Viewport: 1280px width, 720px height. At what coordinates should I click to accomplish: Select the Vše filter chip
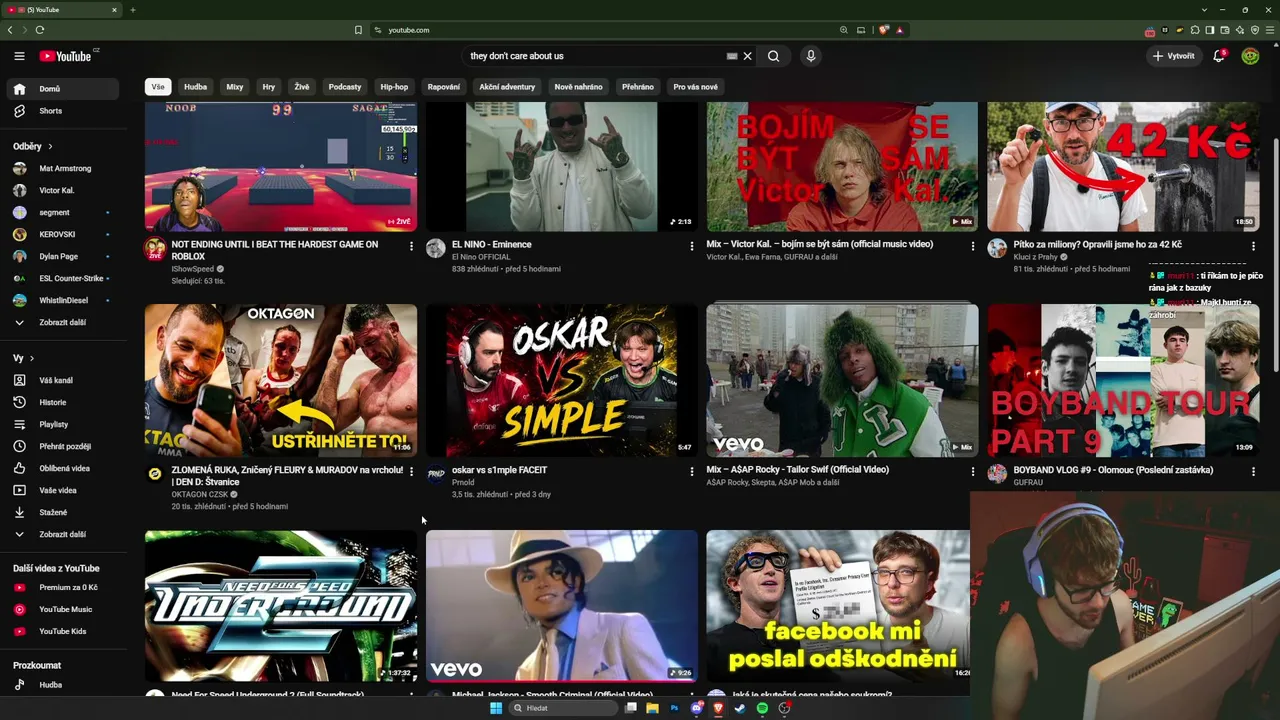(158, 87)
